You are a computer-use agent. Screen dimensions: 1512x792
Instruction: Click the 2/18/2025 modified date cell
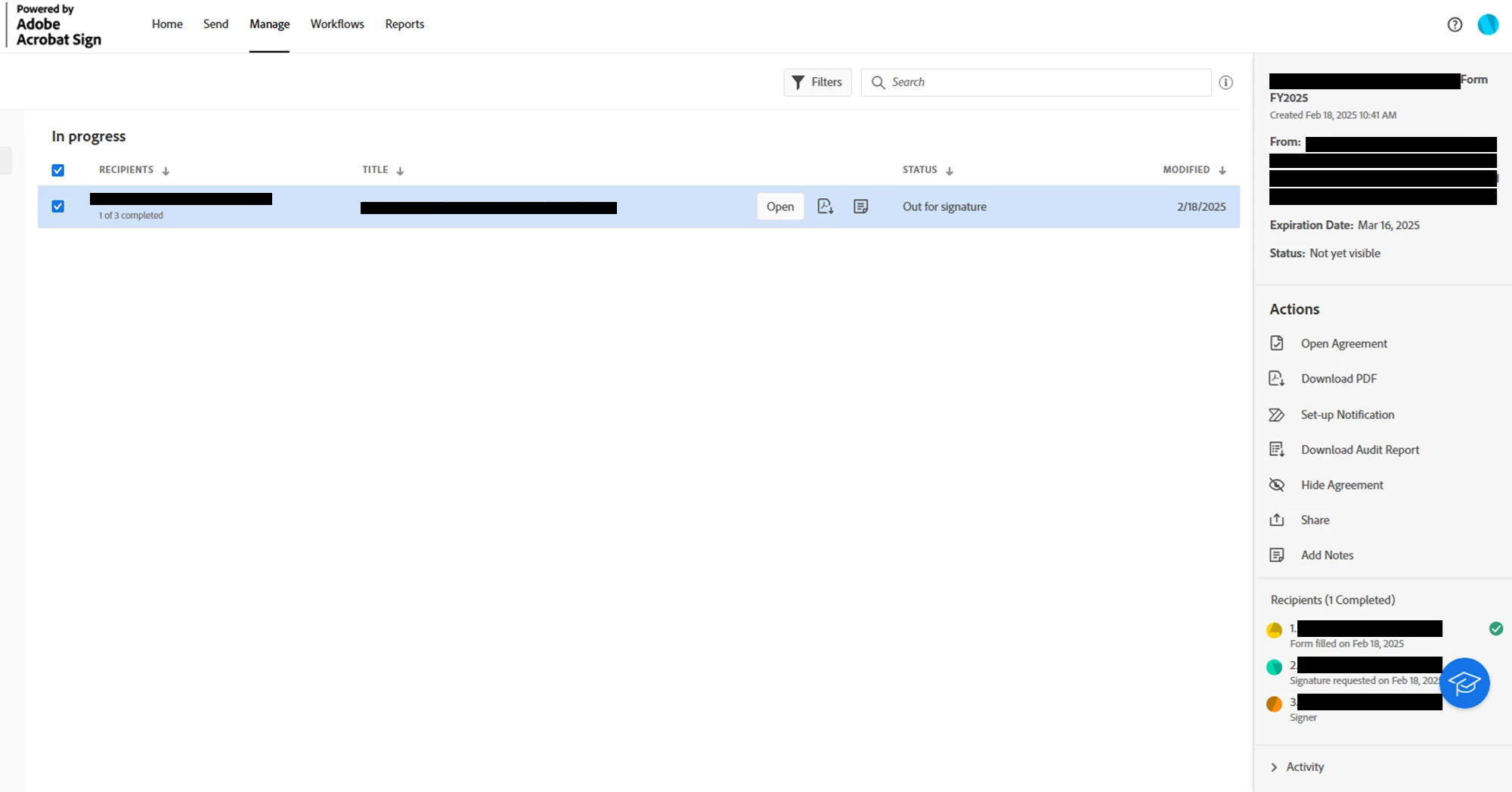click(1201, 207)
